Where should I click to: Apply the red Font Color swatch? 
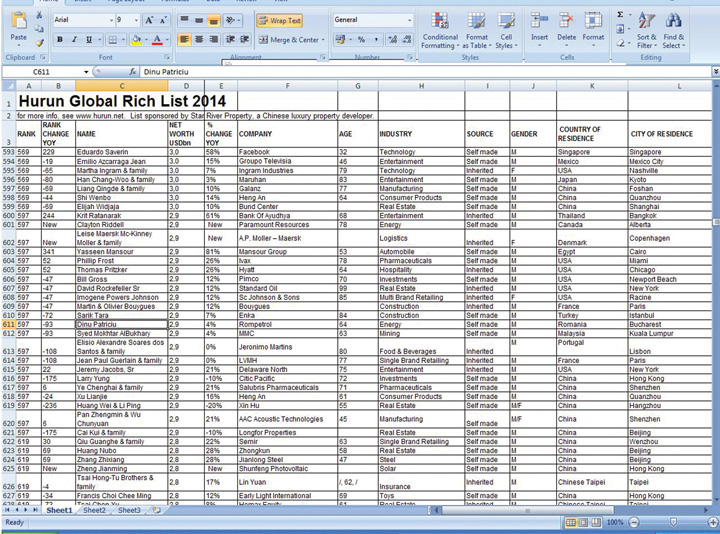[x=157, y=40]
